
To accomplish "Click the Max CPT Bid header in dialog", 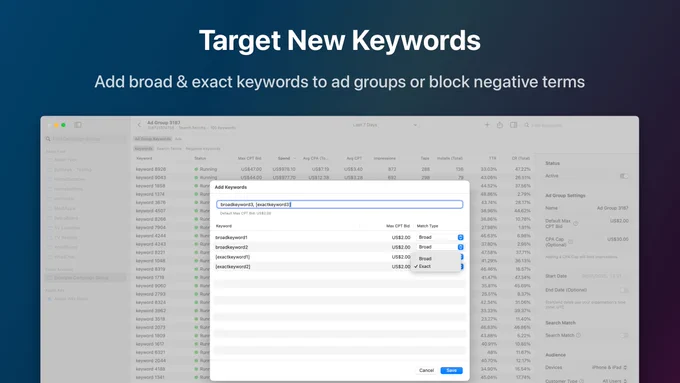I will tap(398, 226).
